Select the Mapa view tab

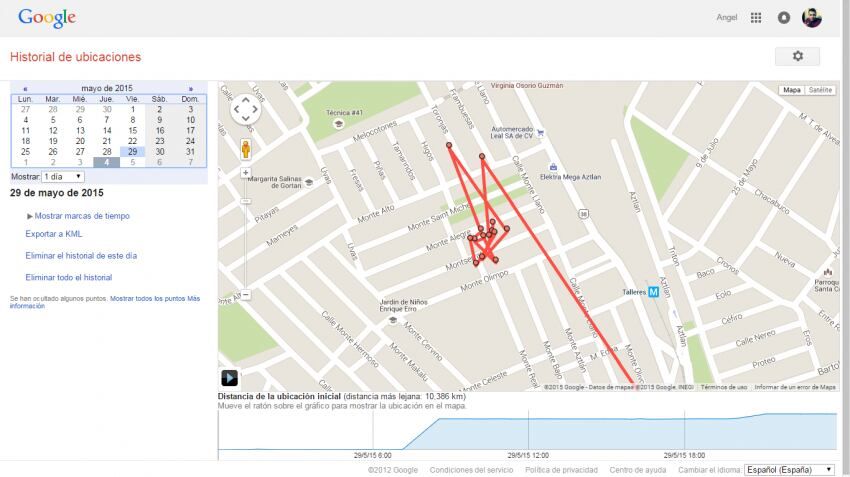click(x=792, y=90)
